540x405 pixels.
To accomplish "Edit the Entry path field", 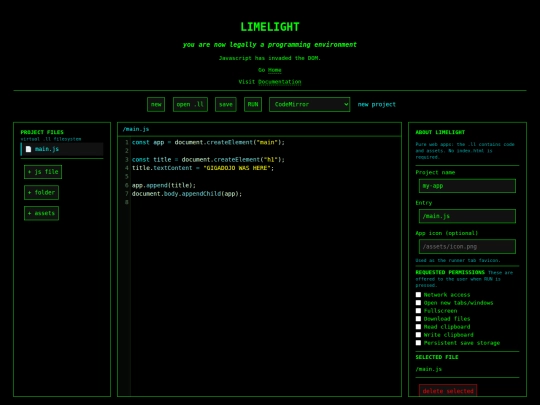I will click(x=467, y=216).
